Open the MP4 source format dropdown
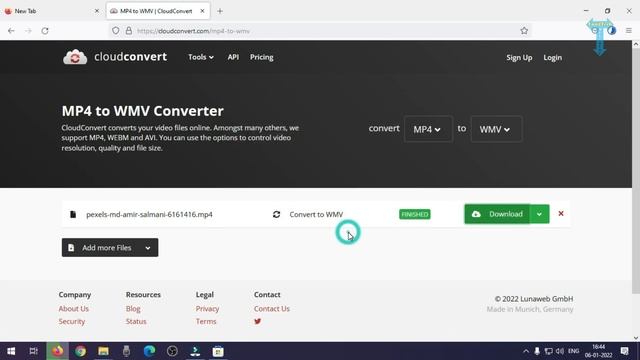Image resolution: width=640 pixels, height=360 pixels. click(x=428, y=129)
